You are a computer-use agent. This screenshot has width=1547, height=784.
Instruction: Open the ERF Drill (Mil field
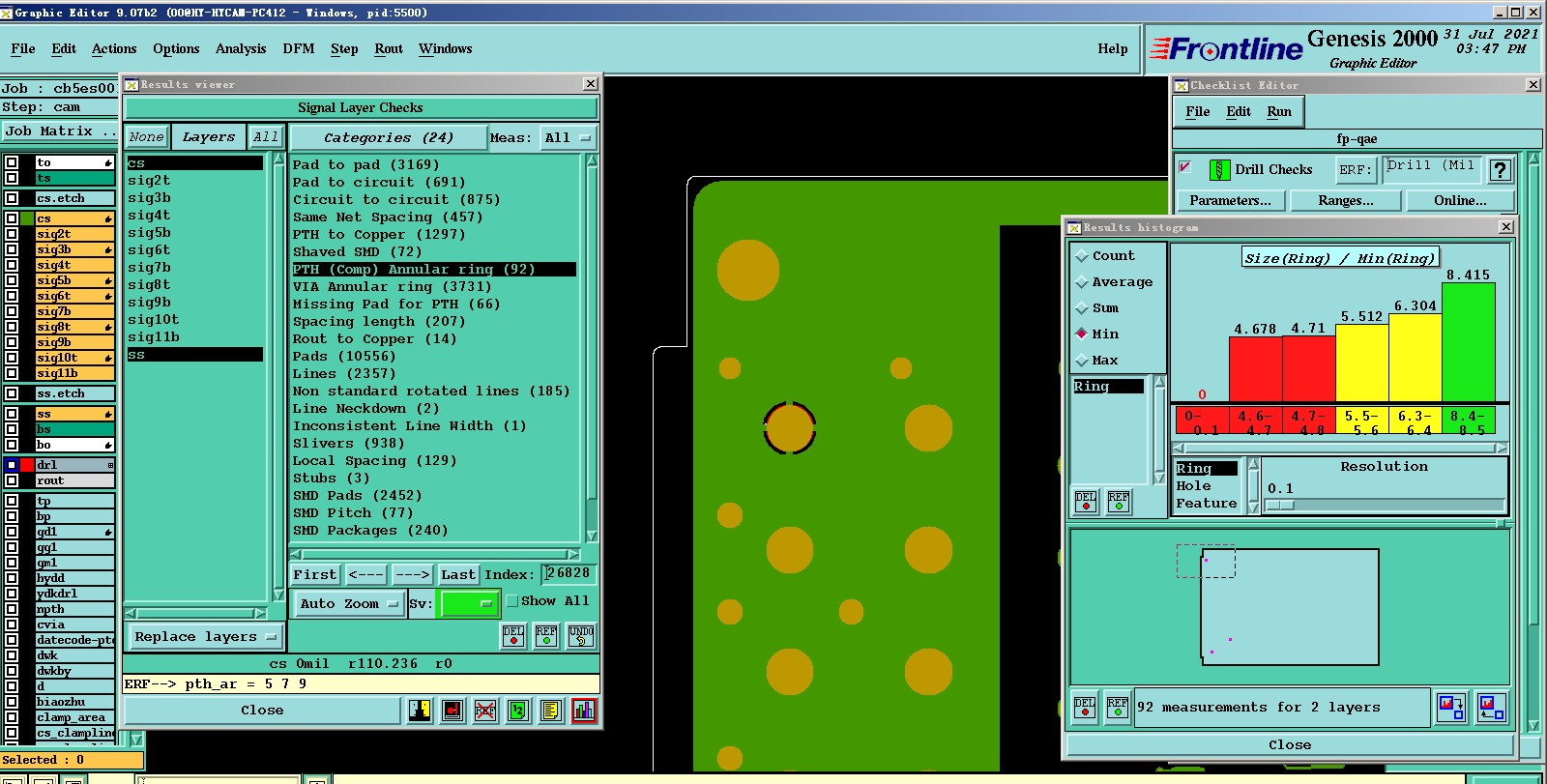tap(1430, 168)
